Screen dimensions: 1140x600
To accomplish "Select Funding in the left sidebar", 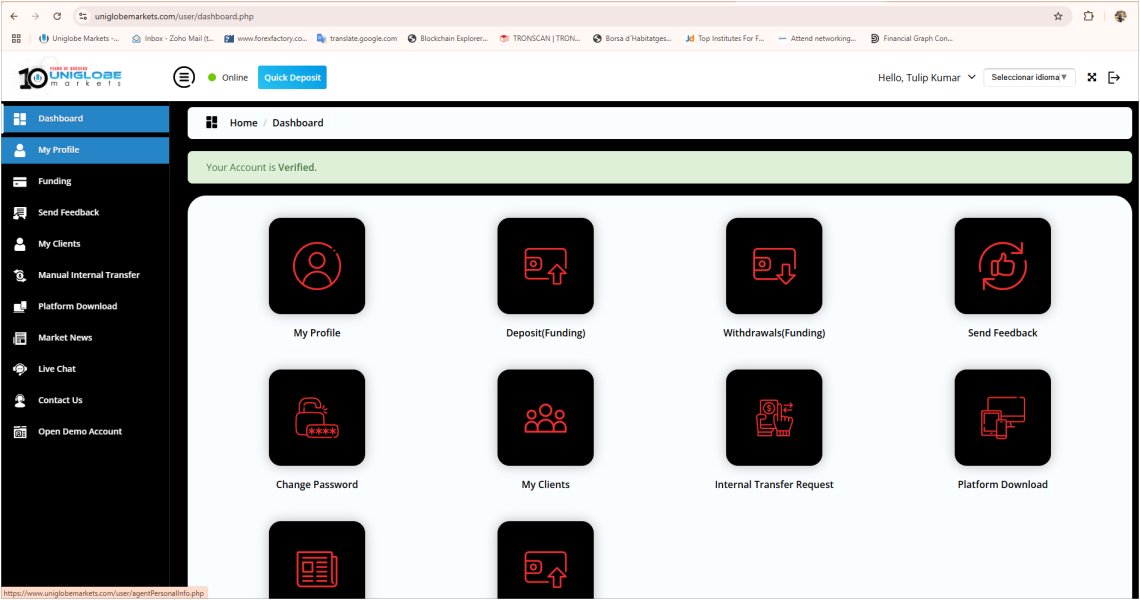I will click(55, 181).
